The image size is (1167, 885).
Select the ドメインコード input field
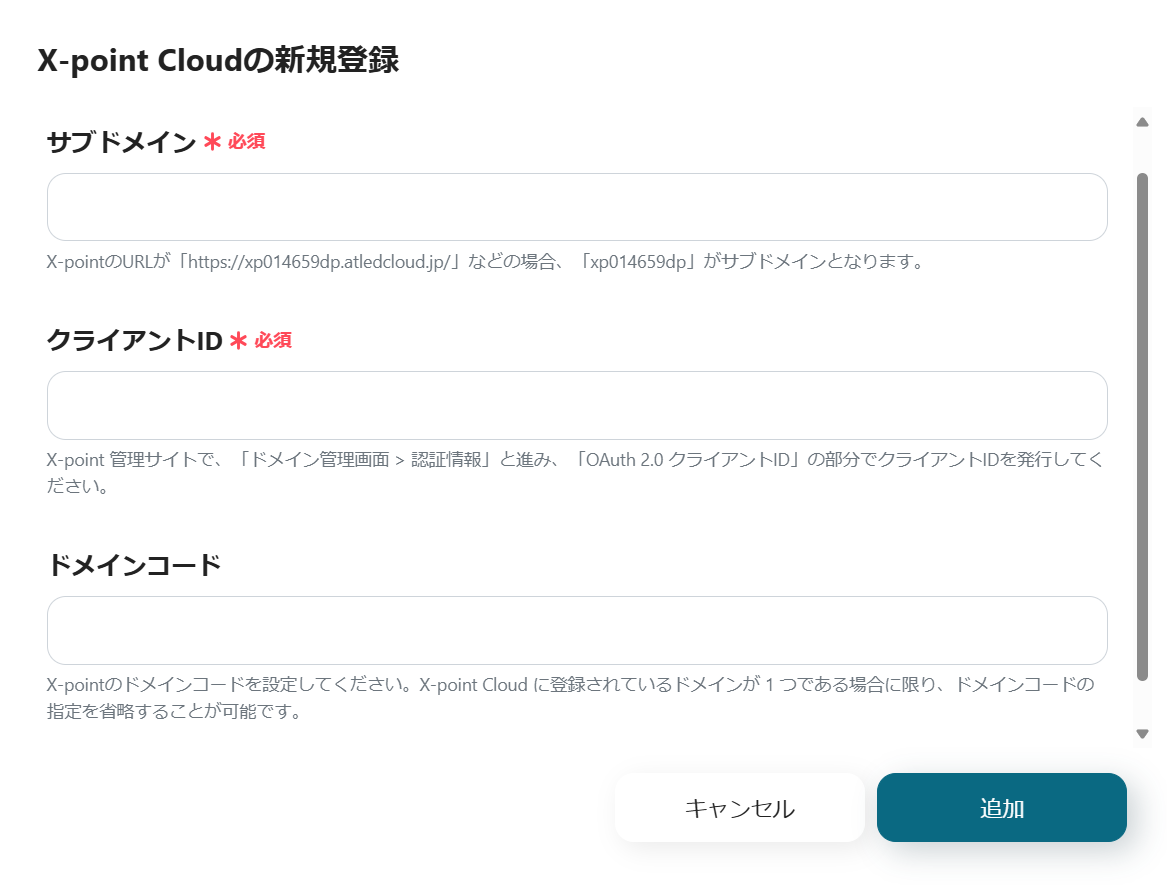[576, 630]
